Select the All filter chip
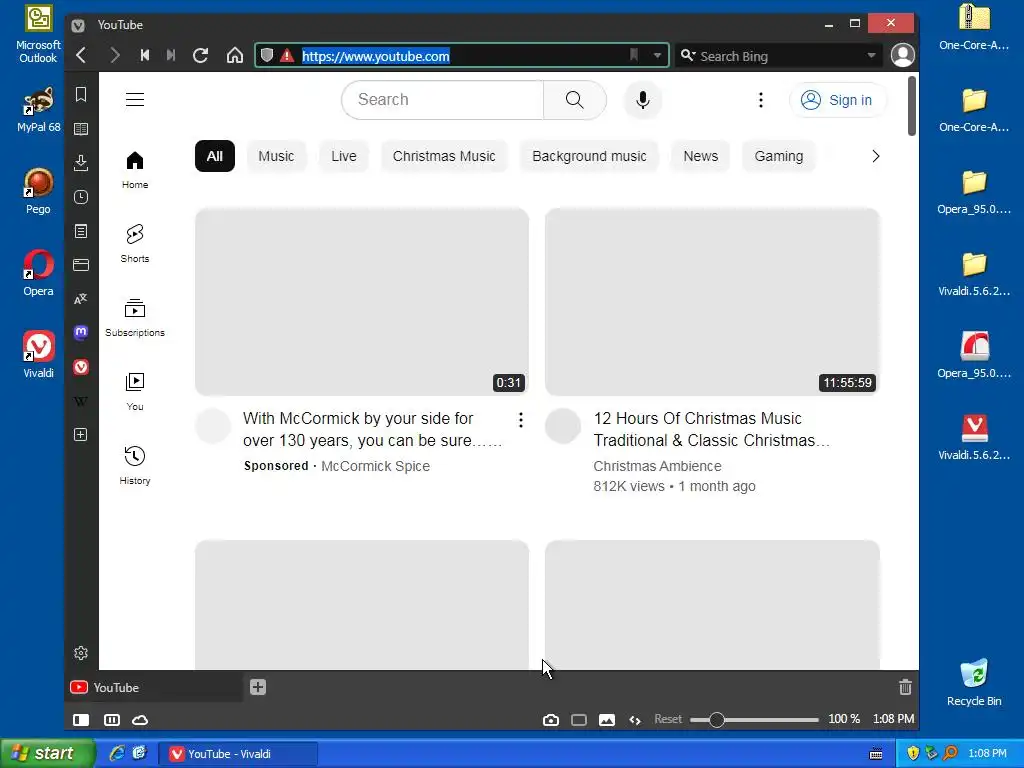Image resolution: width=1024 pixels, height=768 pixels. (215, 156)
